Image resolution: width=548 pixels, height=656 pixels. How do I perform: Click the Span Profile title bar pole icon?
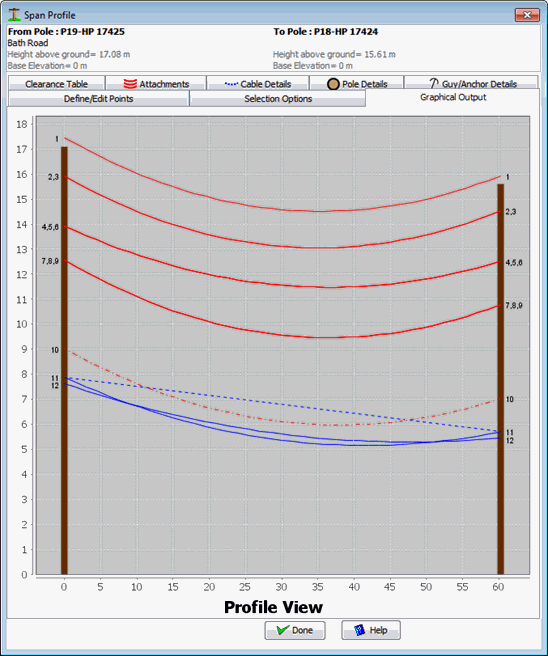click(14, 15)
